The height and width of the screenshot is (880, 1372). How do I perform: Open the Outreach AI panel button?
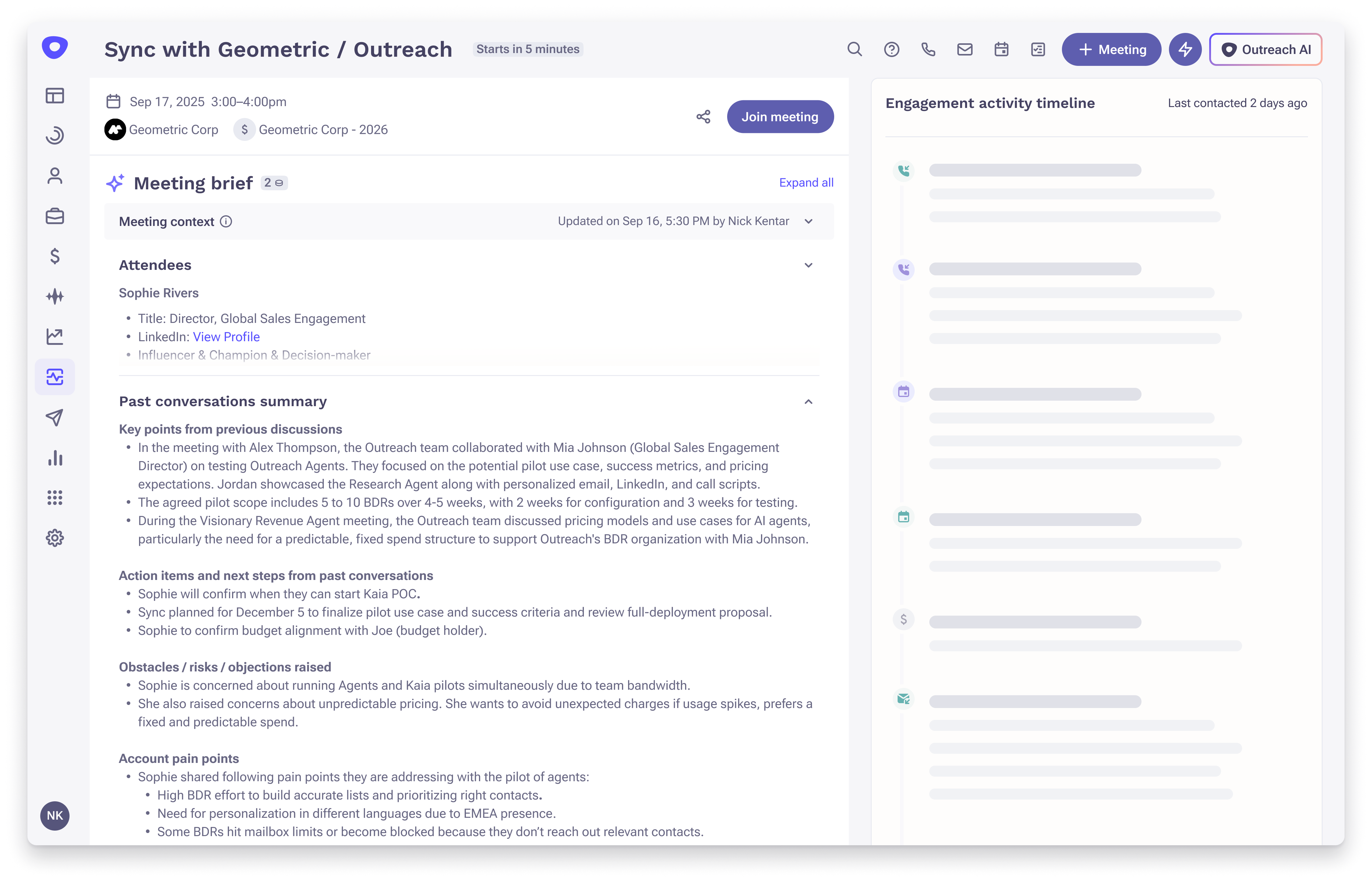[x=1265, y=49]
